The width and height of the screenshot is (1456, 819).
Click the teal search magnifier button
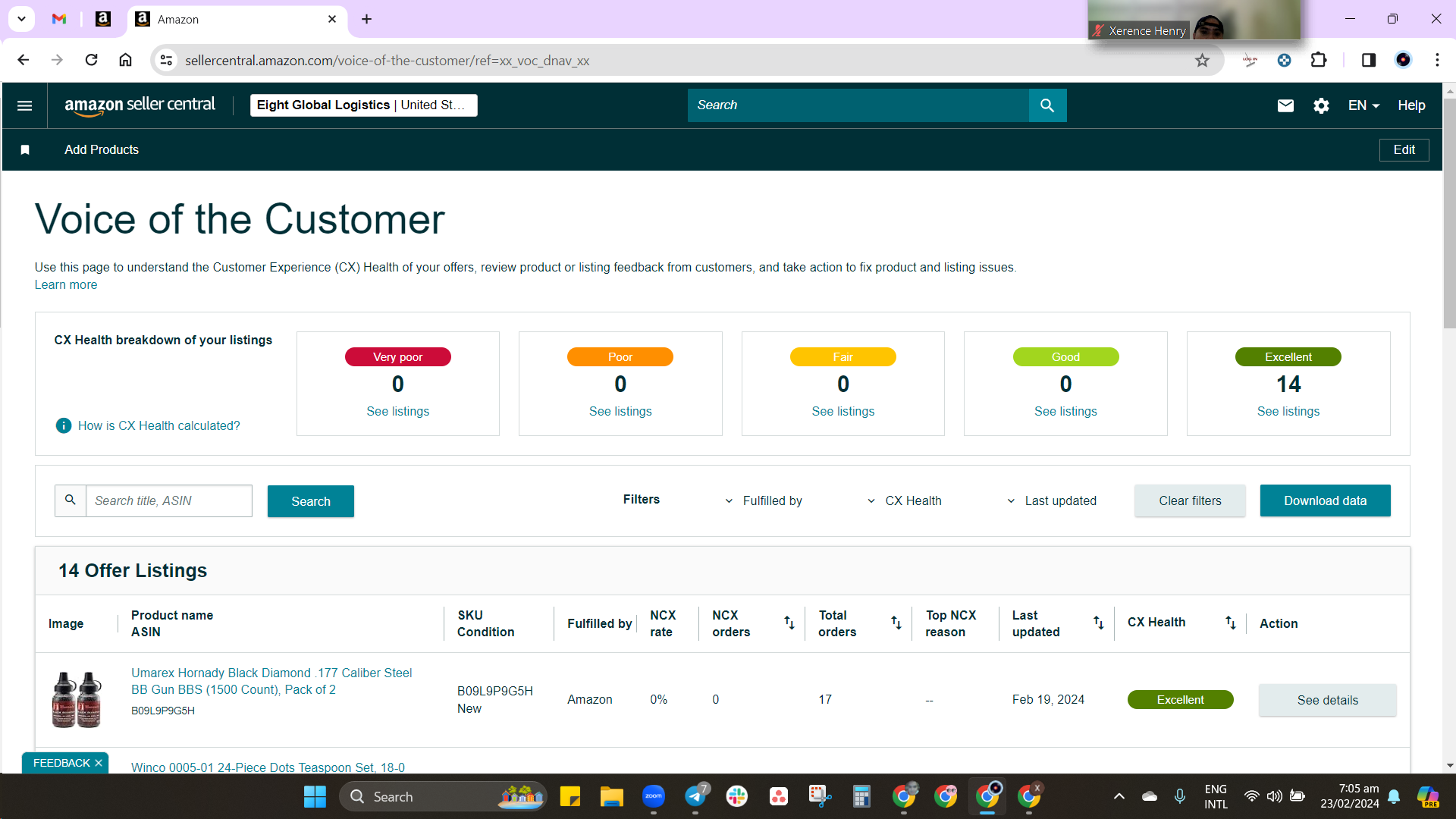1047,105
